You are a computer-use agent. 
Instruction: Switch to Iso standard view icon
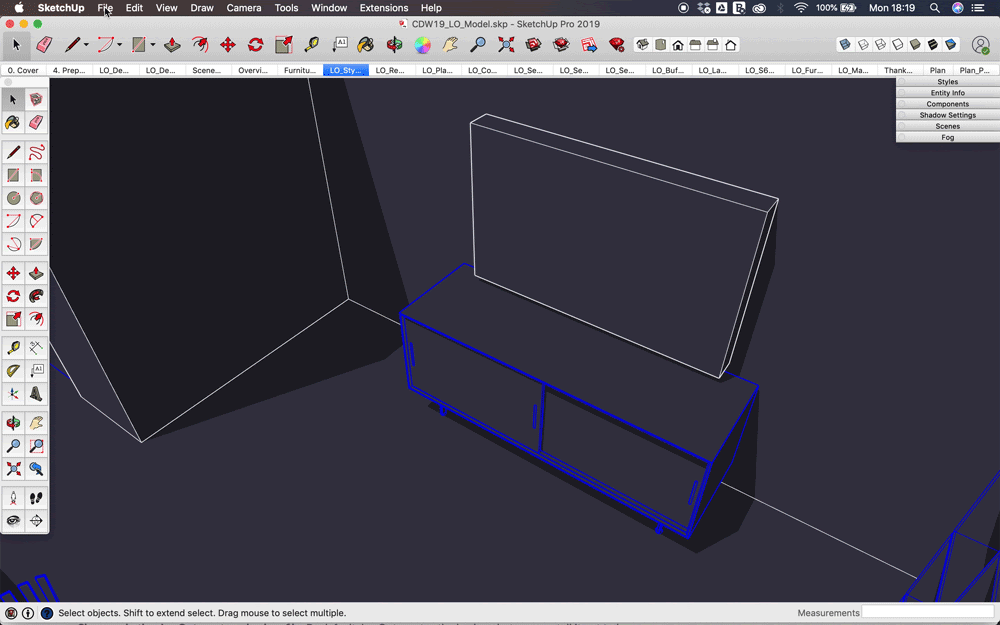[x=643, y=45]
